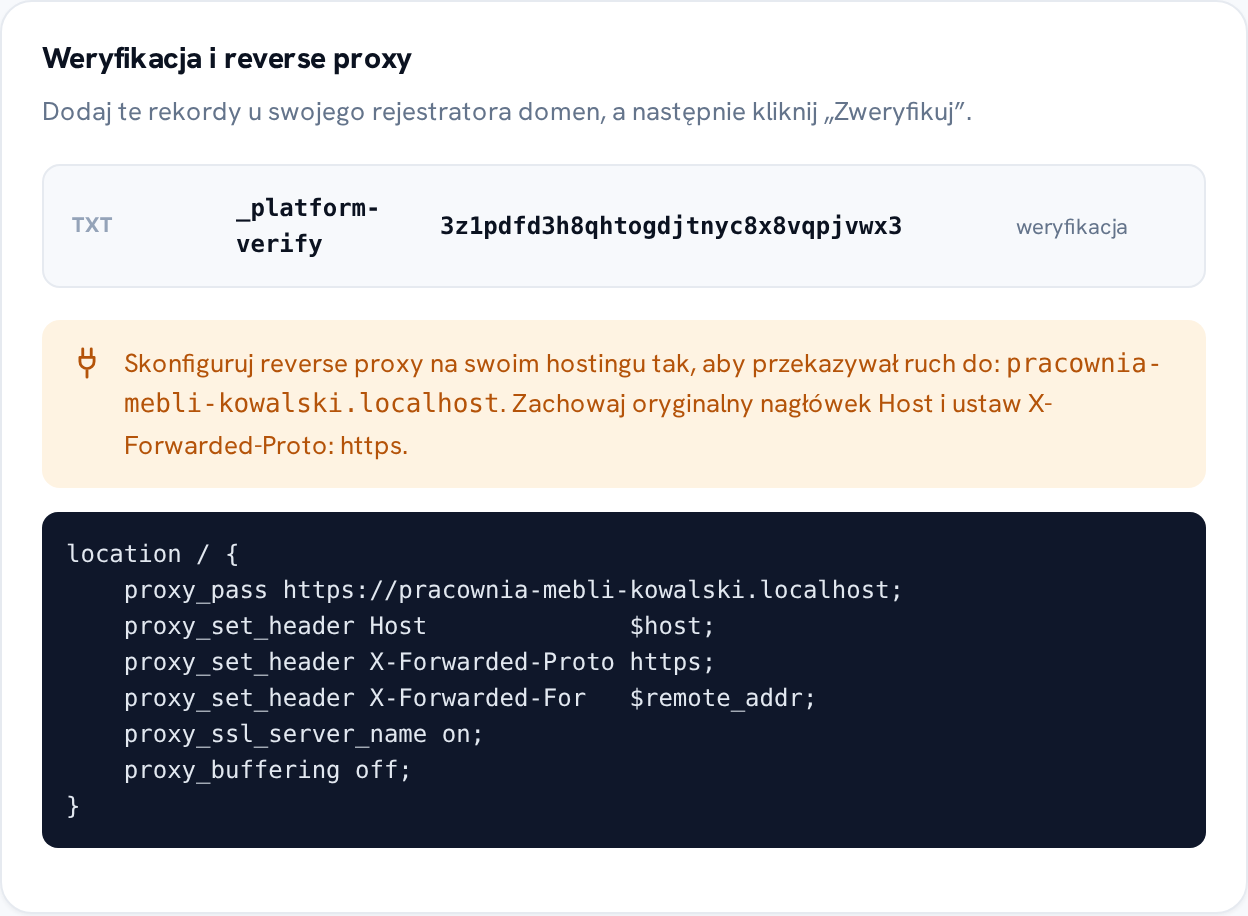
Task: Click the closing brace in the code block
Action: (72, 806)
